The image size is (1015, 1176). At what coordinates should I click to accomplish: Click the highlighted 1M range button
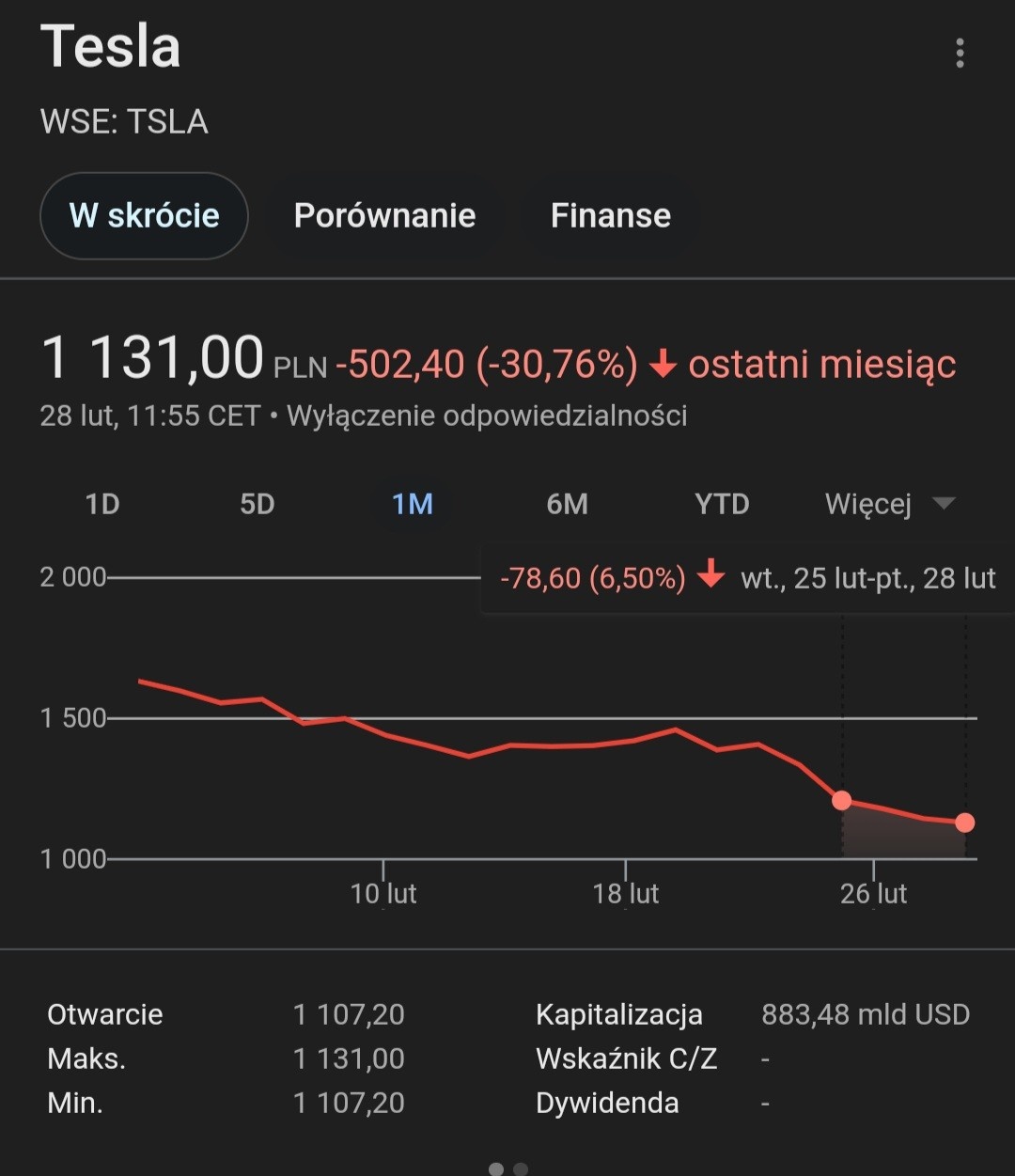point(411,504)
